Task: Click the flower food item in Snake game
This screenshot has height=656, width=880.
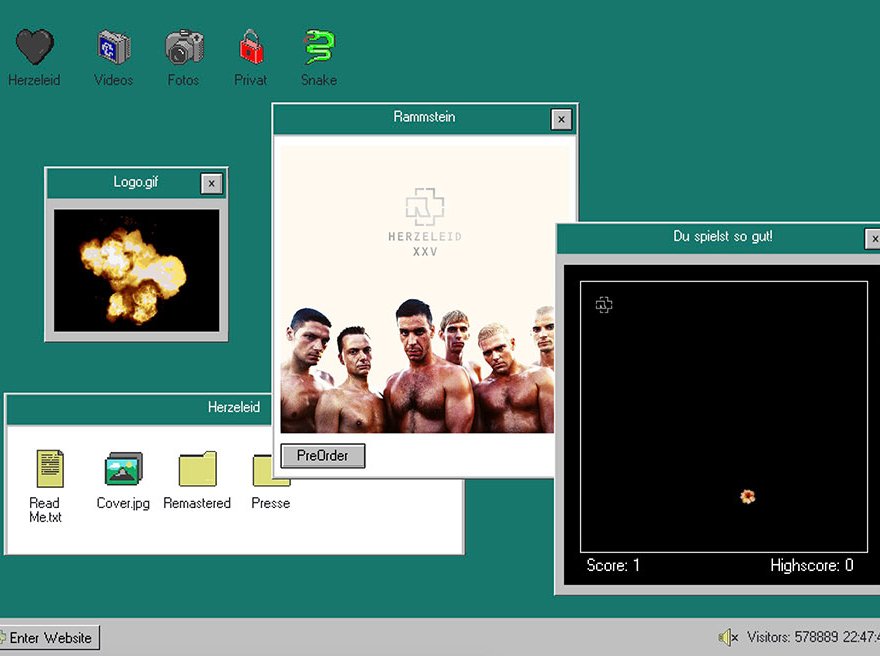Action: point(748,497)
